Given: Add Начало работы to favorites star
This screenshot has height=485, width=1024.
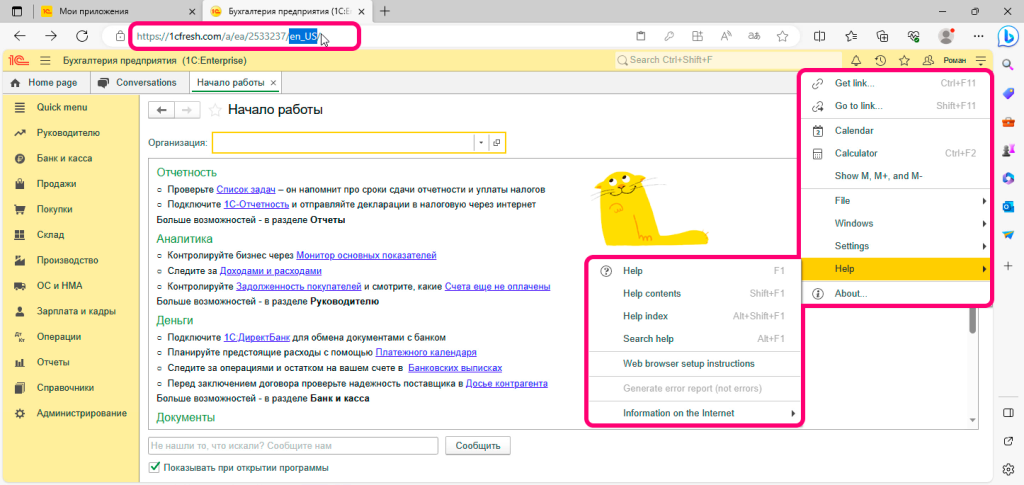Looking at the screenshot, I should point(214,110).
